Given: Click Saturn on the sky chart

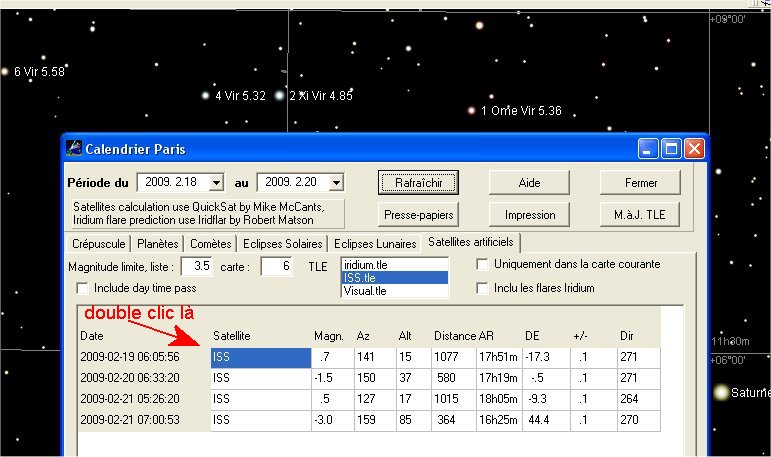Looking at the screenshot, I should coord(720,393).
